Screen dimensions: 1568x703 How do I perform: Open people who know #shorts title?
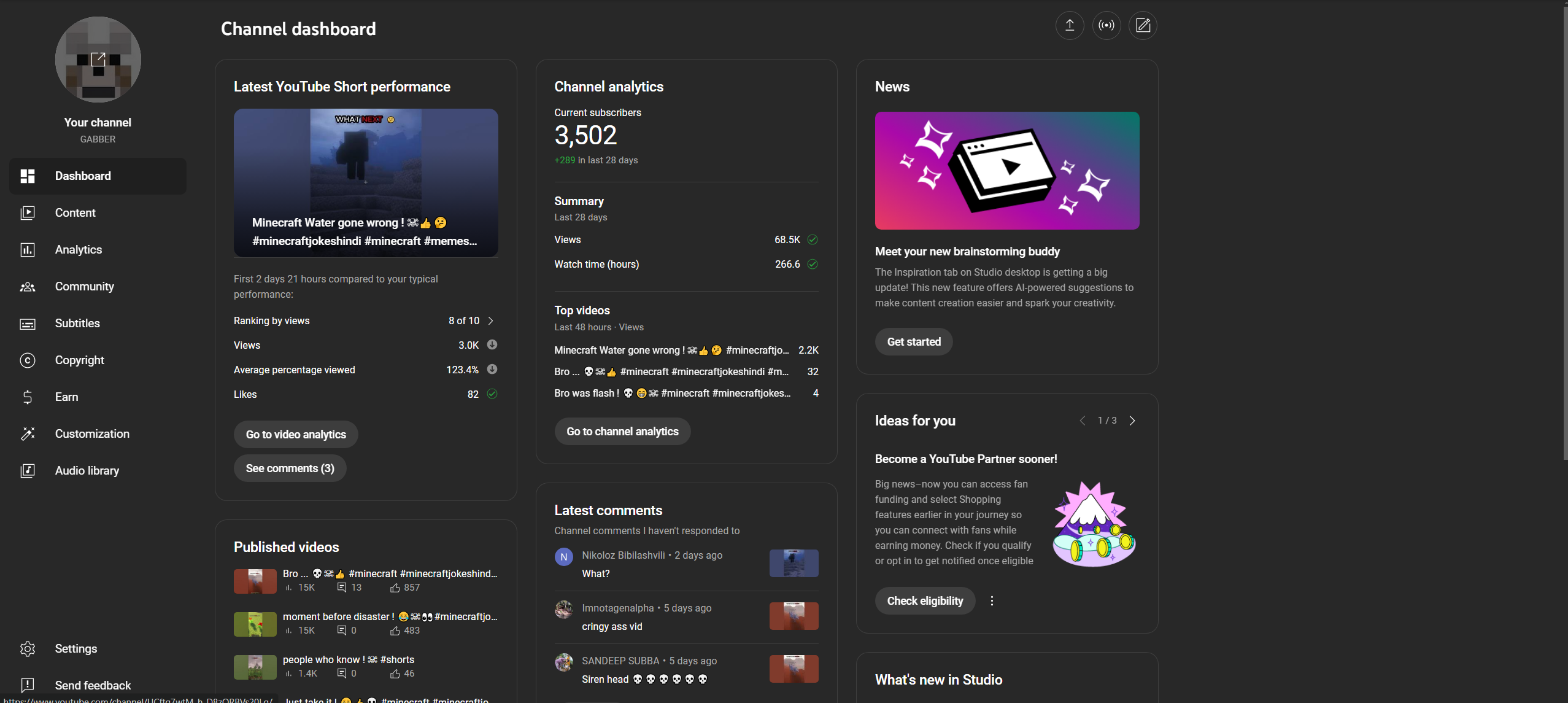(349, 659)
